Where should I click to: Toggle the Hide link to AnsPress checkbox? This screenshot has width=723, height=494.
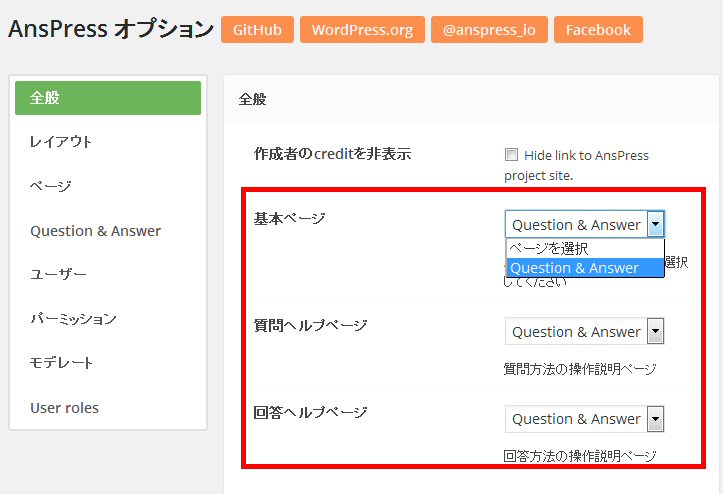point(511,155)
